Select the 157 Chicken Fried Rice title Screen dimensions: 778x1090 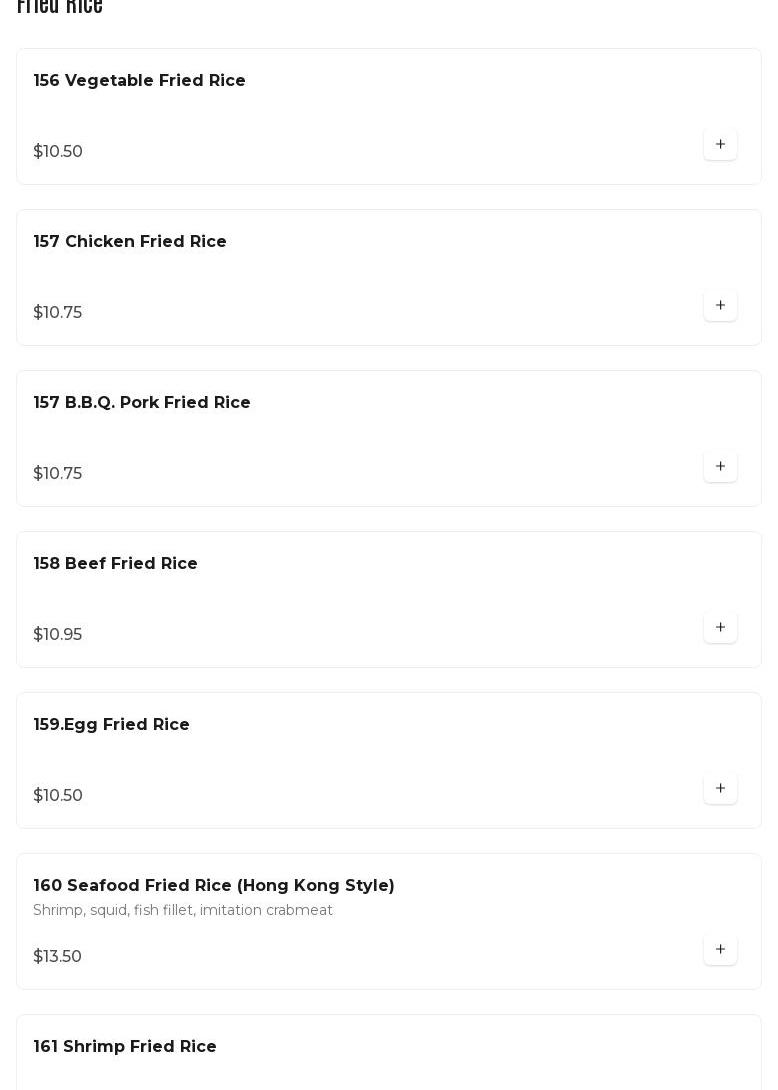tap(130, 242)
